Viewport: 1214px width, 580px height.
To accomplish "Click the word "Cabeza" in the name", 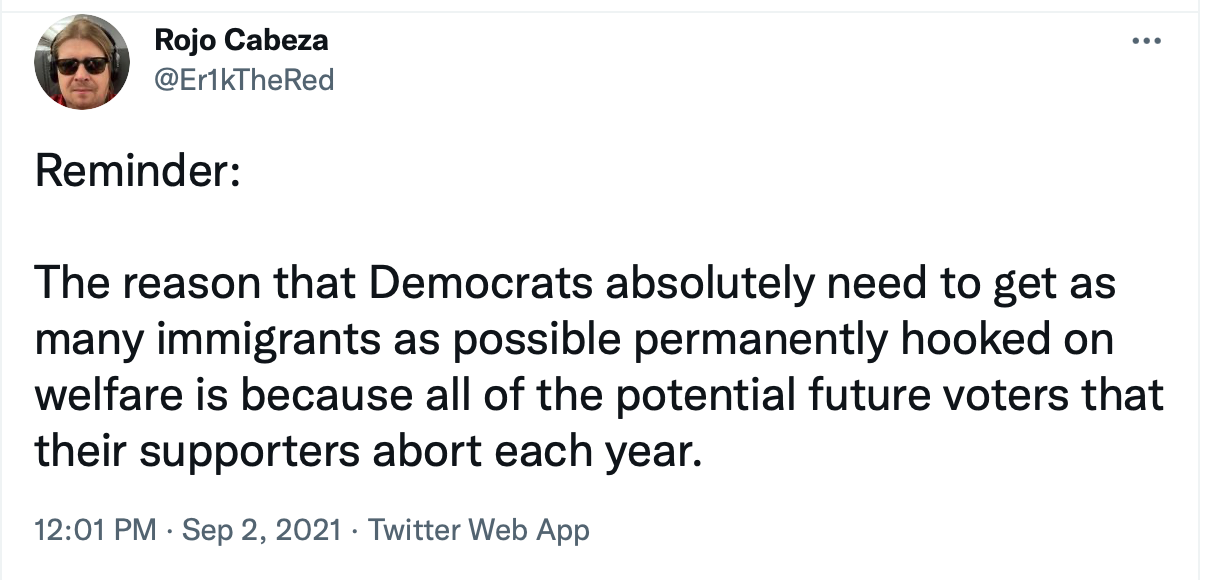I will tap(280, 41).
